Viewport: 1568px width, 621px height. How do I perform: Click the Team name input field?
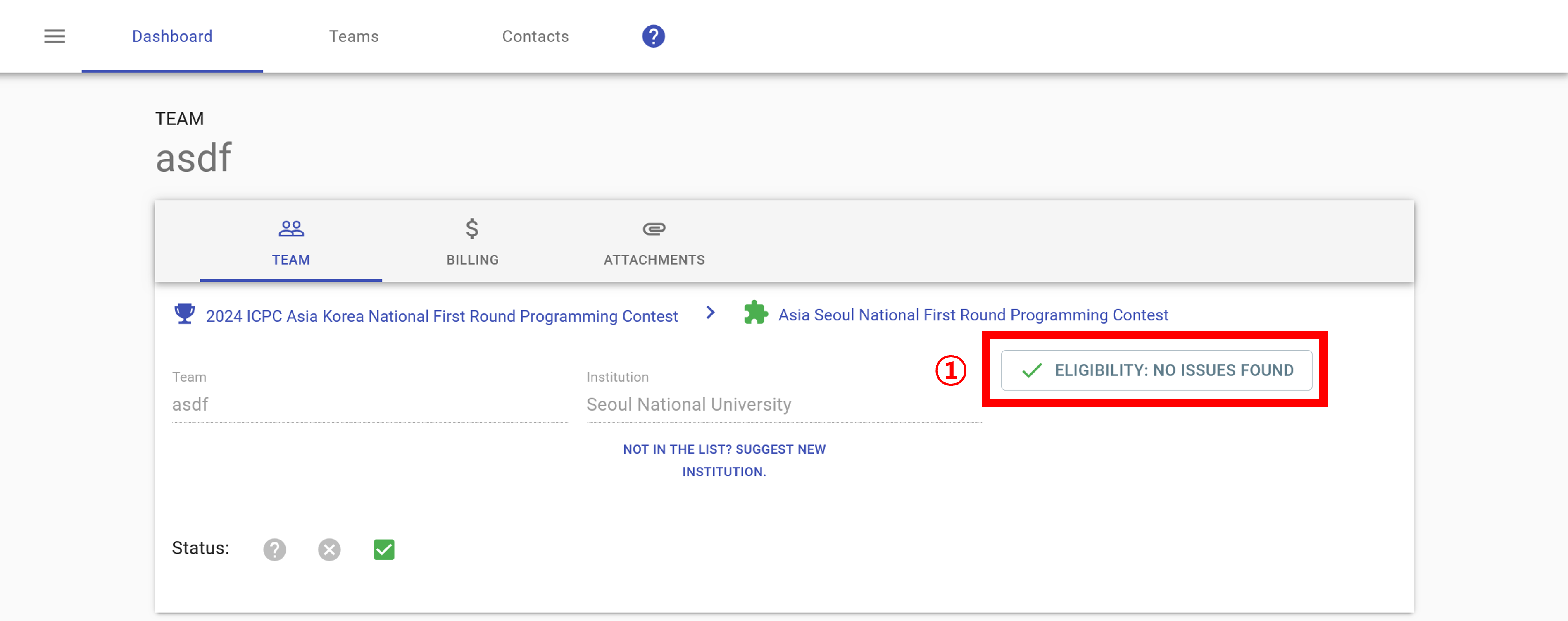click(369, 404)
